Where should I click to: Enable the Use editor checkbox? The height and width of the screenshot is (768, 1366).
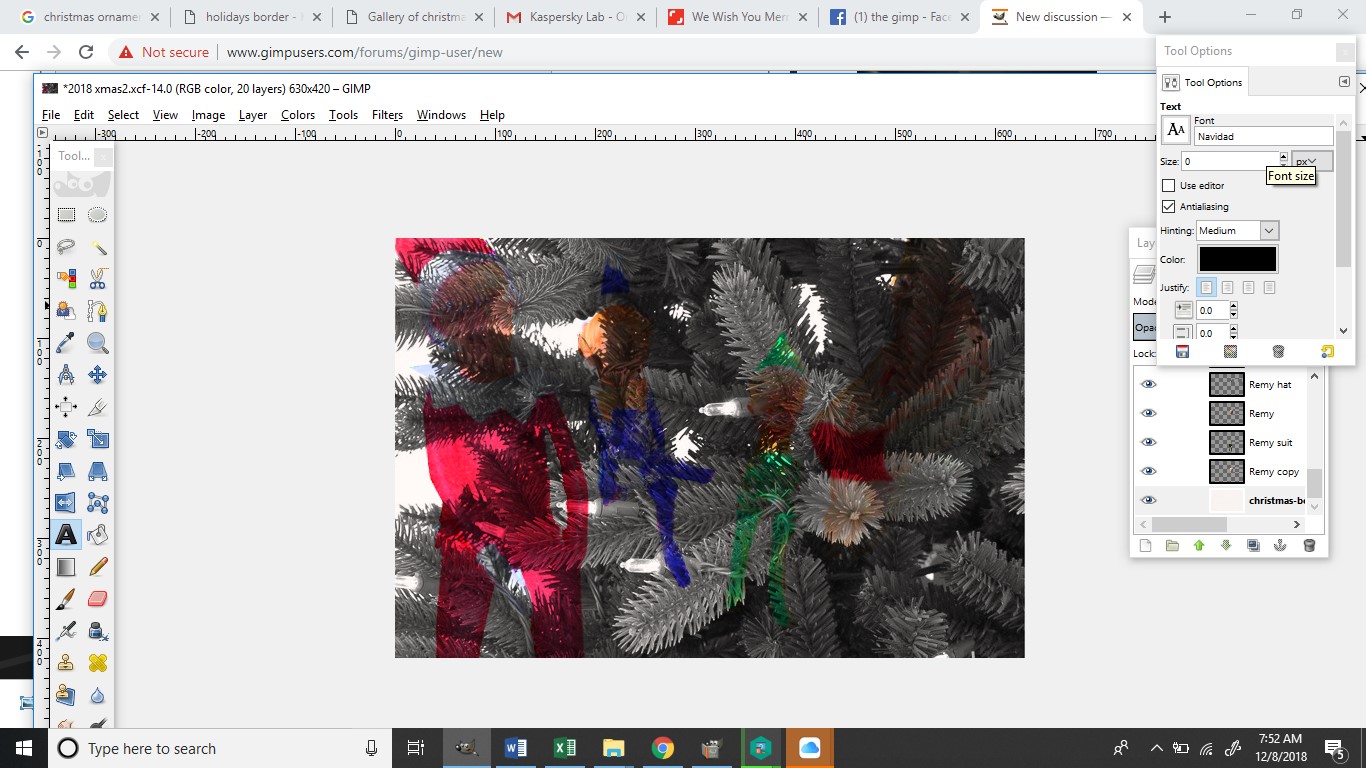click(1168, 186)
